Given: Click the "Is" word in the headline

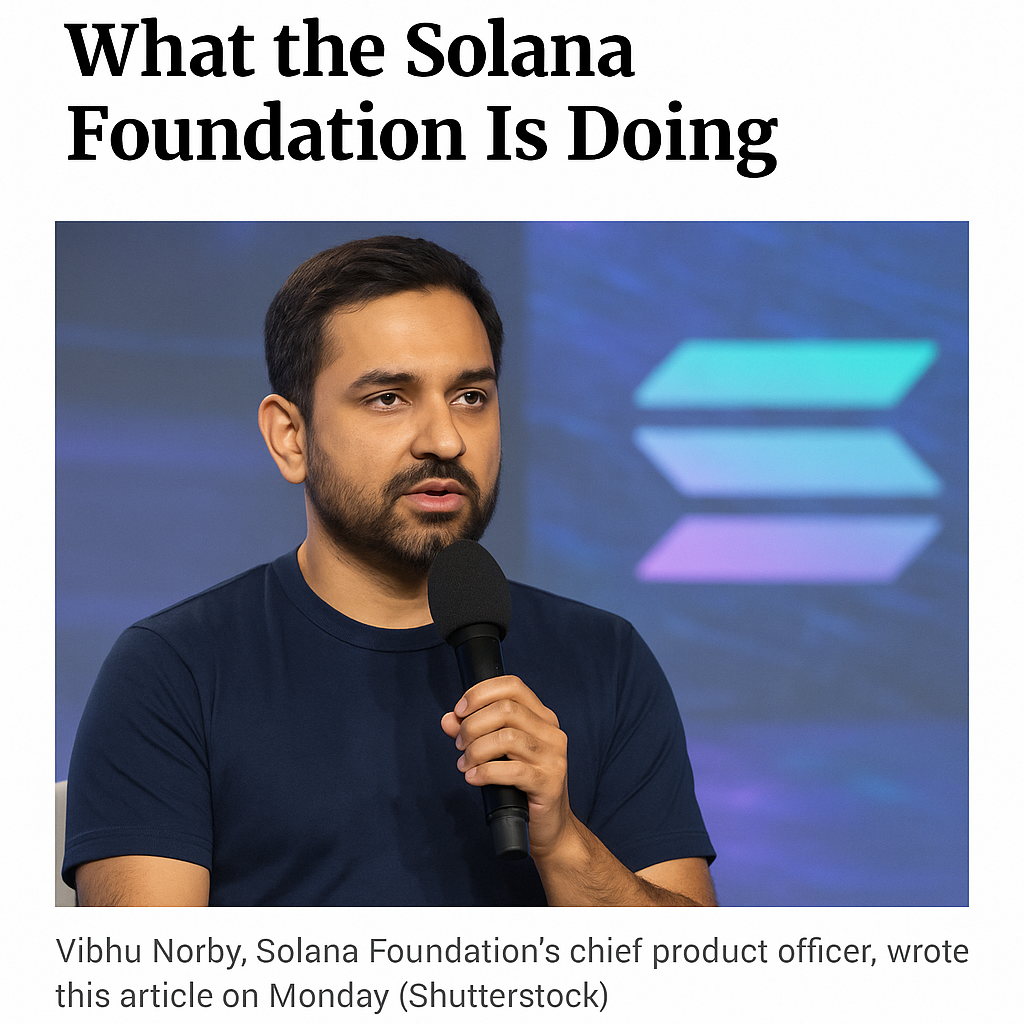Looking at the screenshot, I should click(518, 133).
